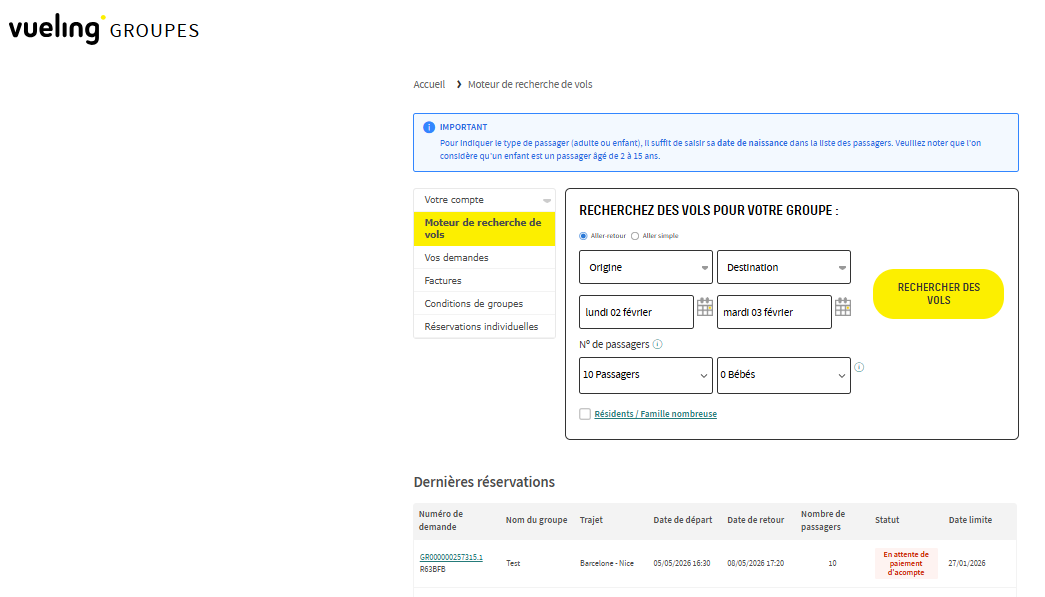Viewport: 1045px width, 597px height.
Task: Open booking request GR000000257315.1 link
Action: point(451,557)
